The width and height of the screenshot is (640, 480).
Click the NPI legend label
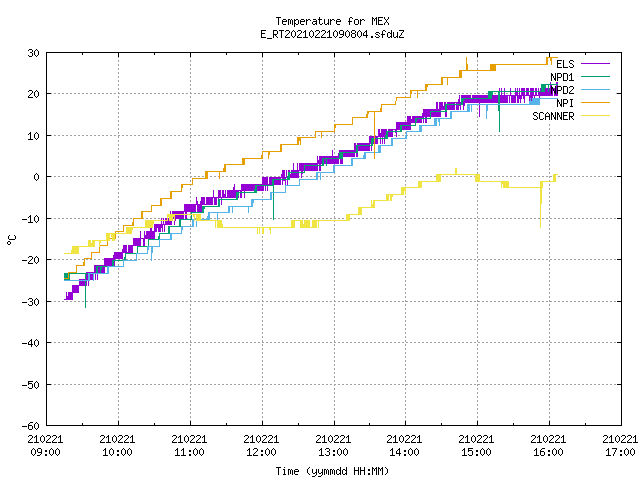(x=565, y=103)
